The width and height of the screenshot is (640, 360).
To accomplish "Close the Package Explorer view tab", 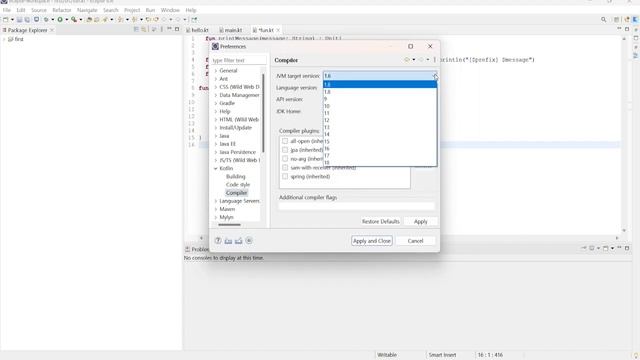I will pos(52,30).
